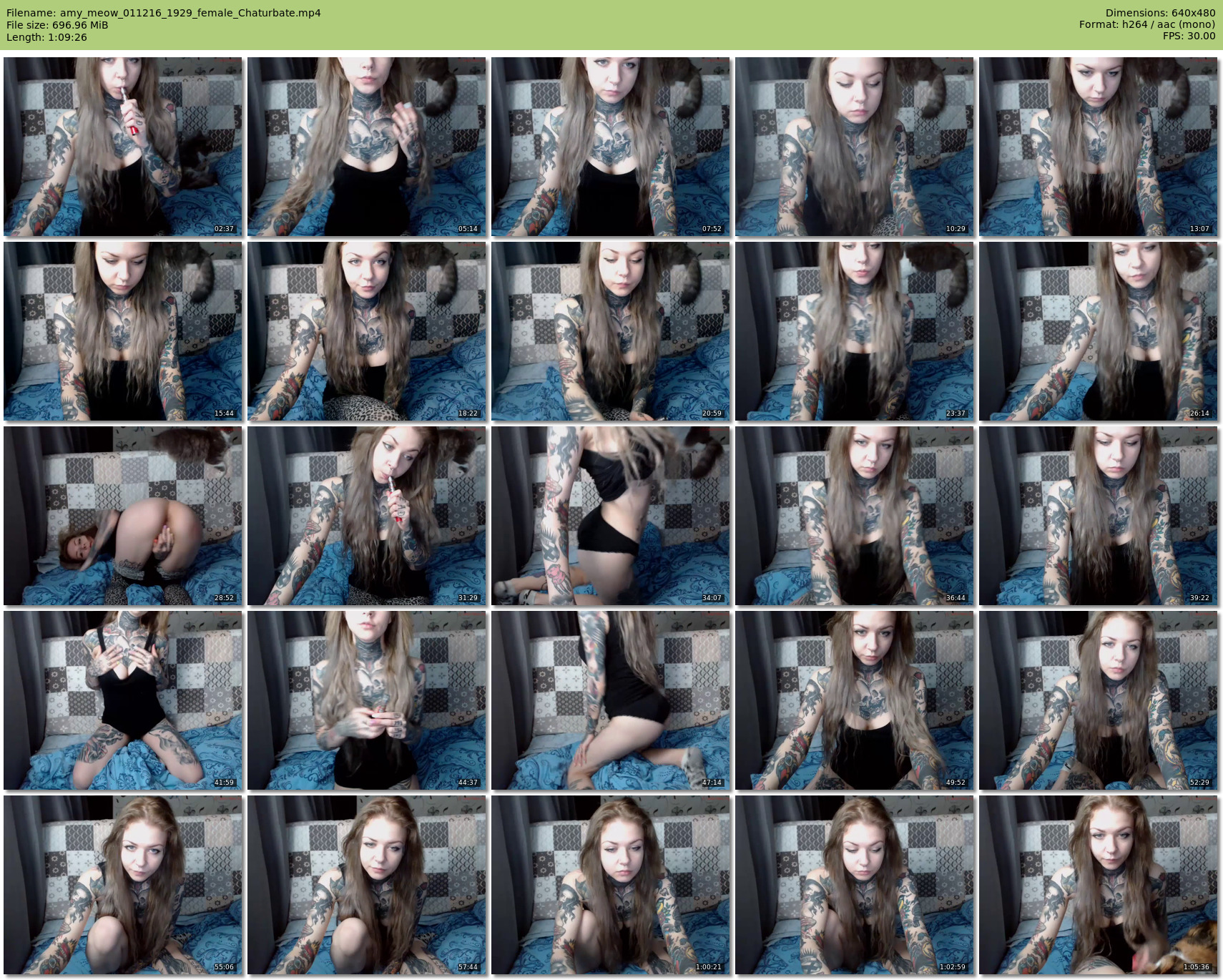Select the frame captured at 20:59
The image size is (1223, 980).
point(611,331)
